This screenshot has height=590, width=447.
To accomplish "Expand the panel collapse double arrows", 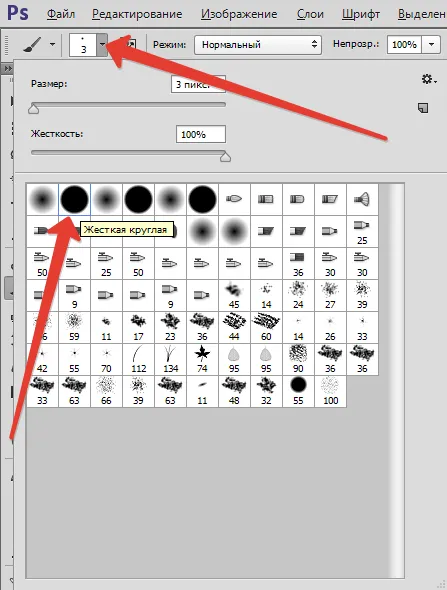I will pyautogui.click(x=8, y=69).
